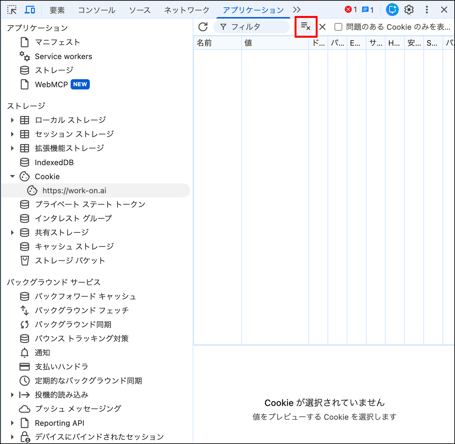Activate the inspect element picker icon
Screen dimensions: 455x444
[12, 10]
